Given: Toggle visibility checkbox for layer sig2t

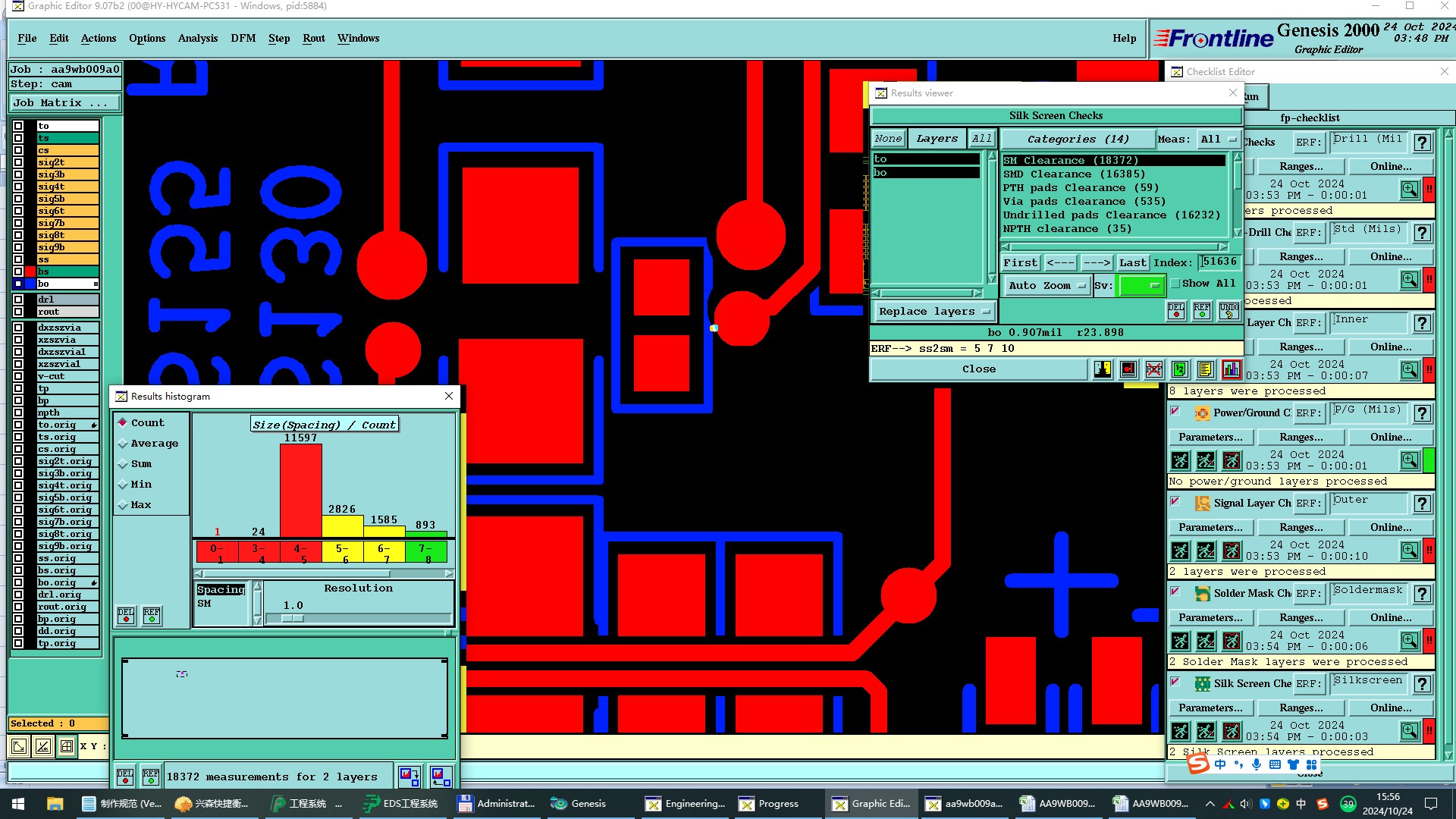Looking at the screenshot, I should coord(18,162).
